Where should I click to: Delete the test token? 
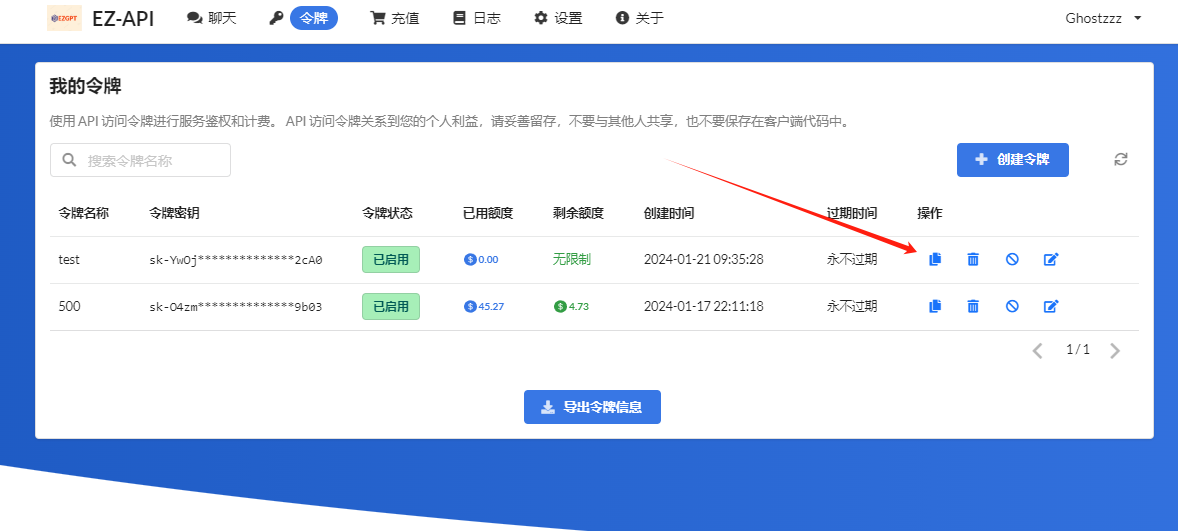[x=973, y=259]
